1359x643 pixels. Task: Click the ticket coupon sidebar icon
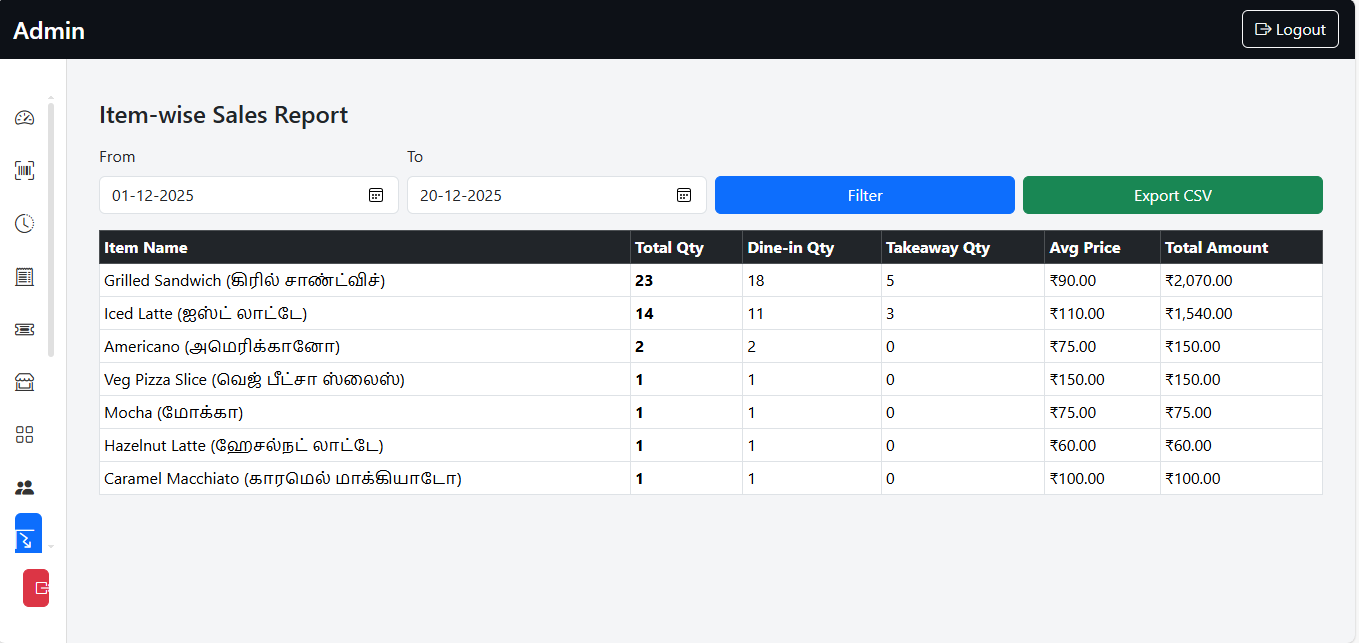coord(25,329)
